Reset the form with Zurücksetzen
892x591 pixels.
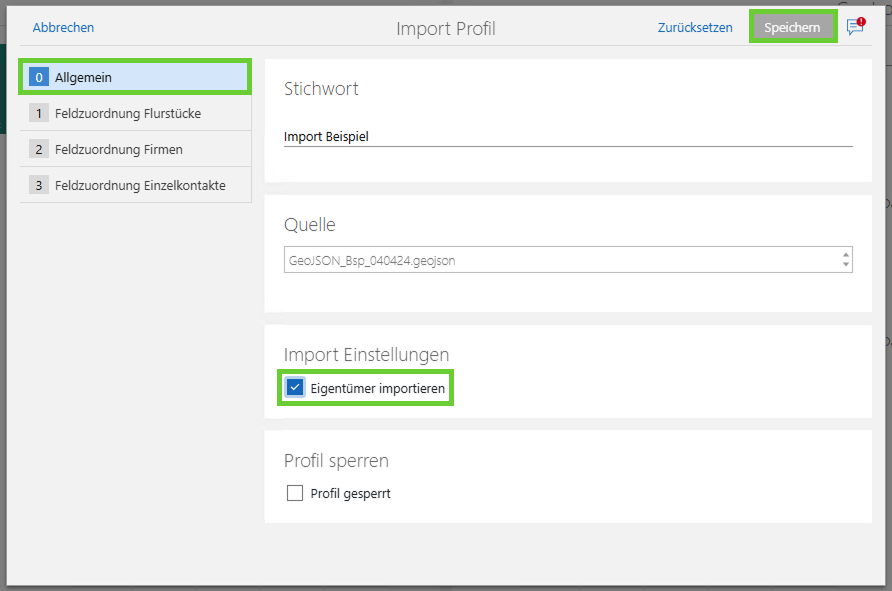tap(695, 27)
